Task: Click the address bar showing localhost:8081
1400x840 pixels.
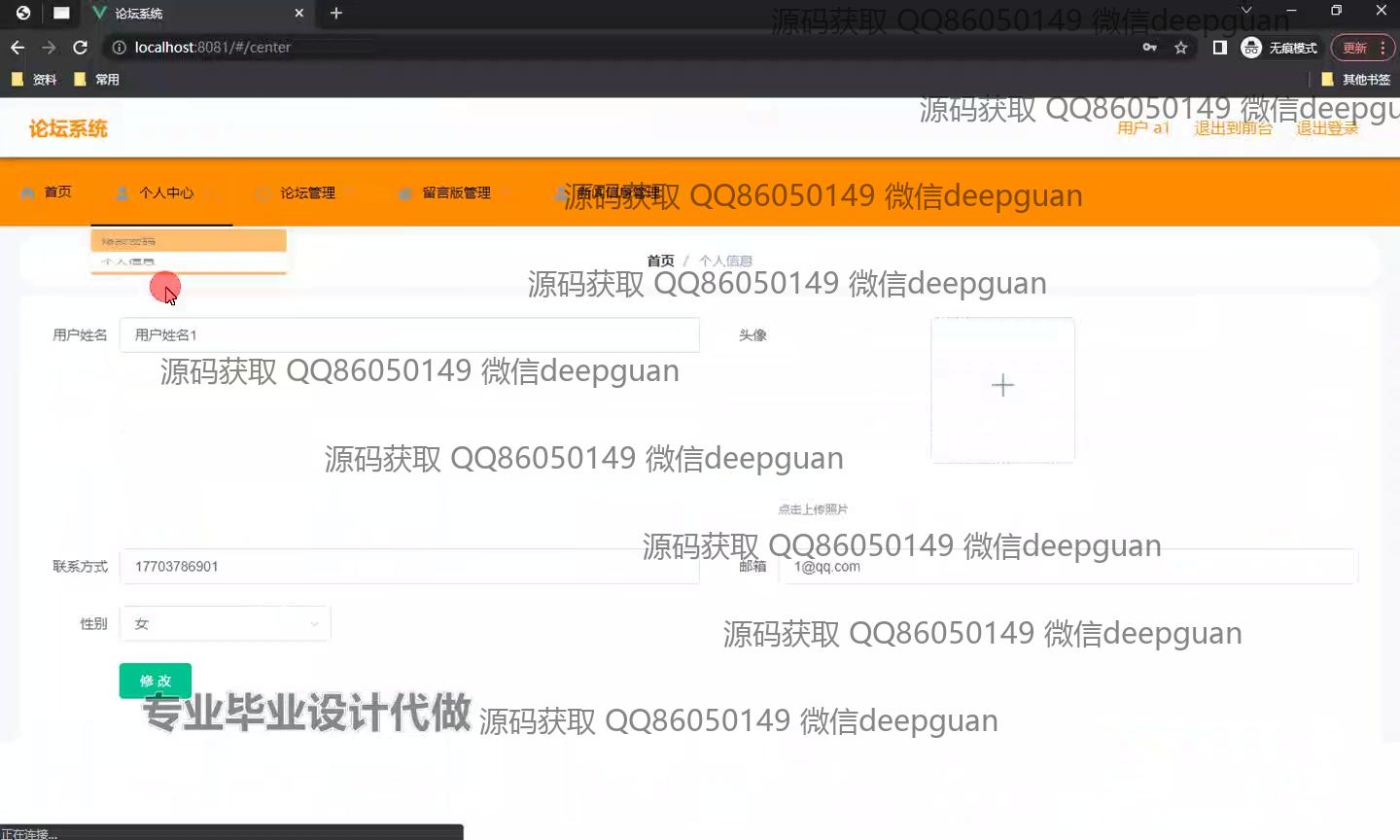Action: pyautogui.click(x=622, y=48)
